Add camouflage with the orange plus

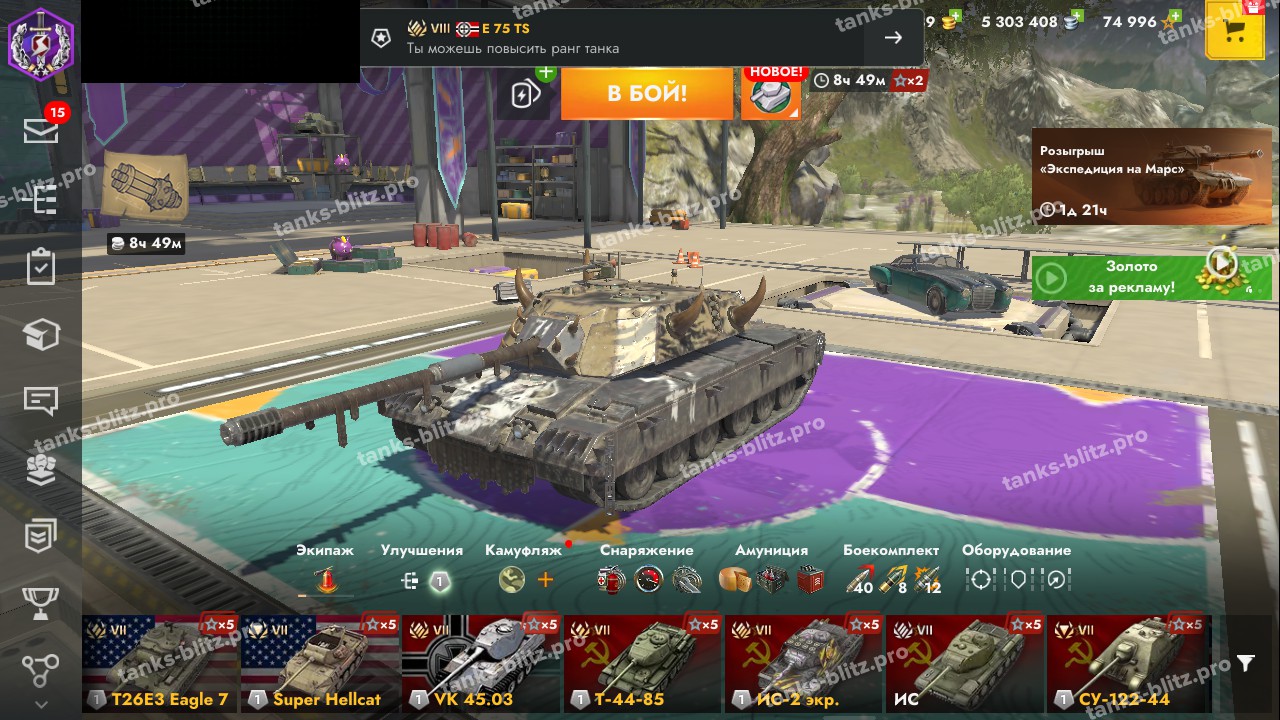[x=545, y=579]
